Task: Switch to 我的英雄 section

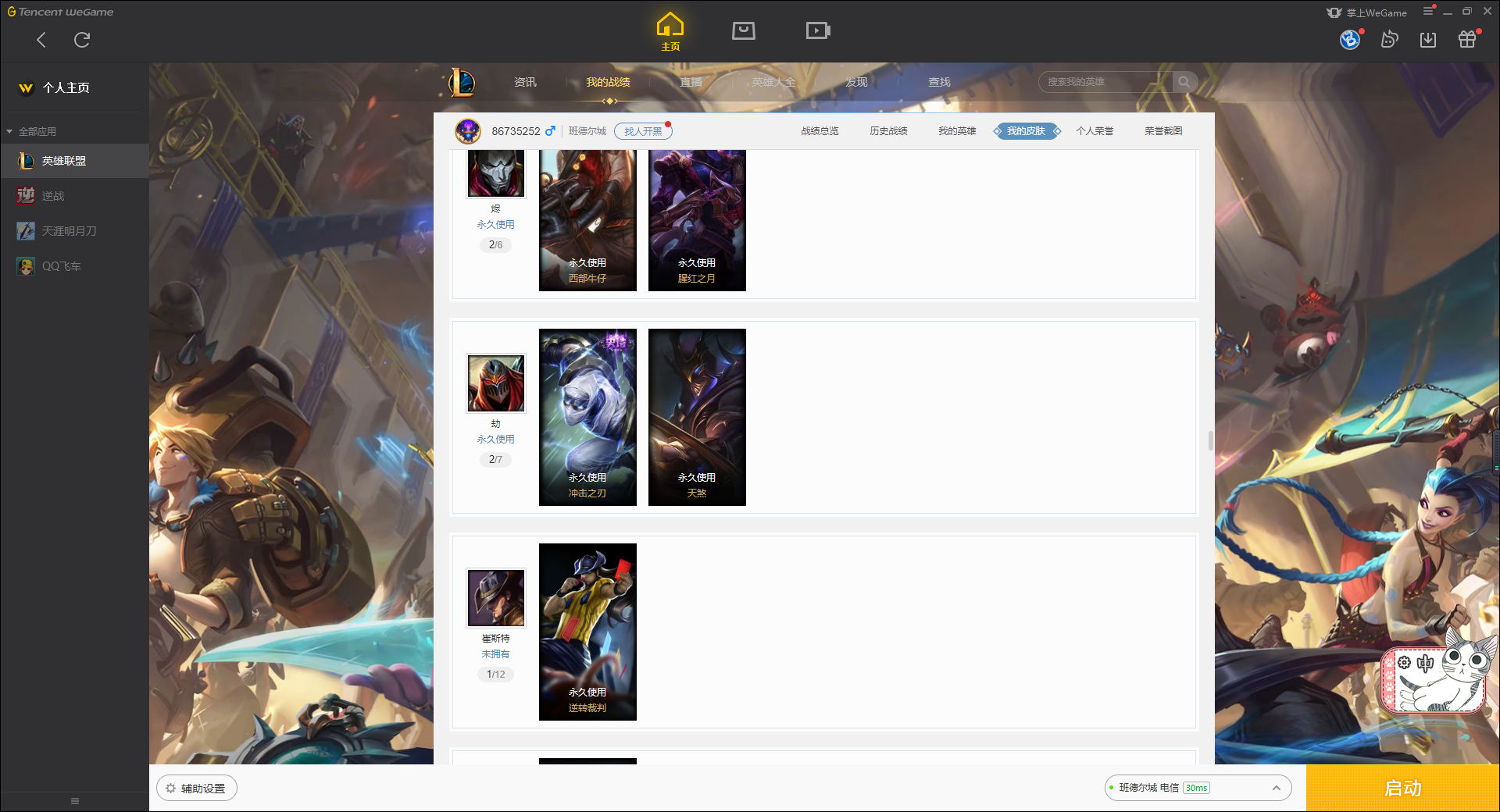Action: 957,131
